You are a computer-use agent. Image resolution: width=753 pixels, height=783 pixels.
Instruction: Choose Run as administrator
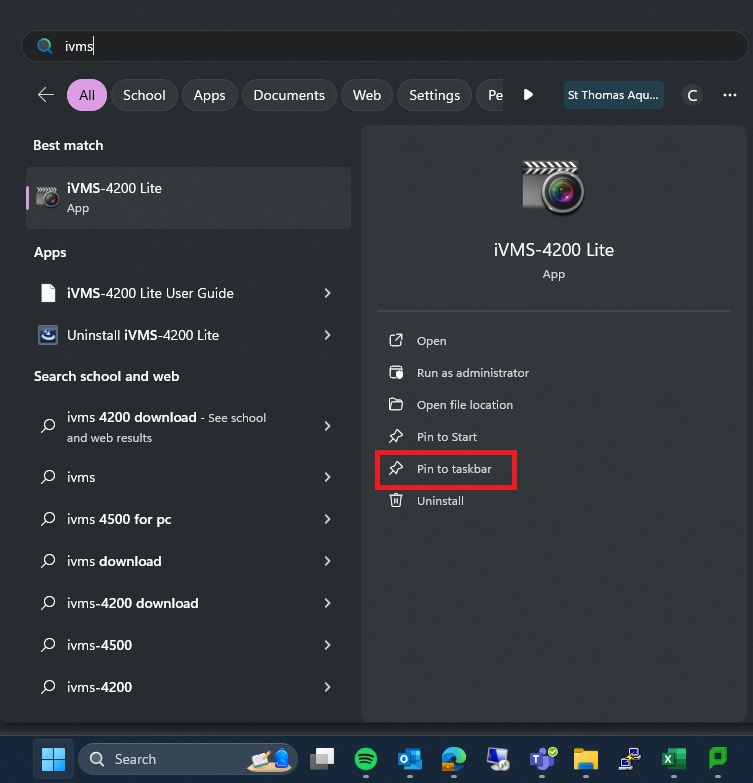(x=472, y=373)
